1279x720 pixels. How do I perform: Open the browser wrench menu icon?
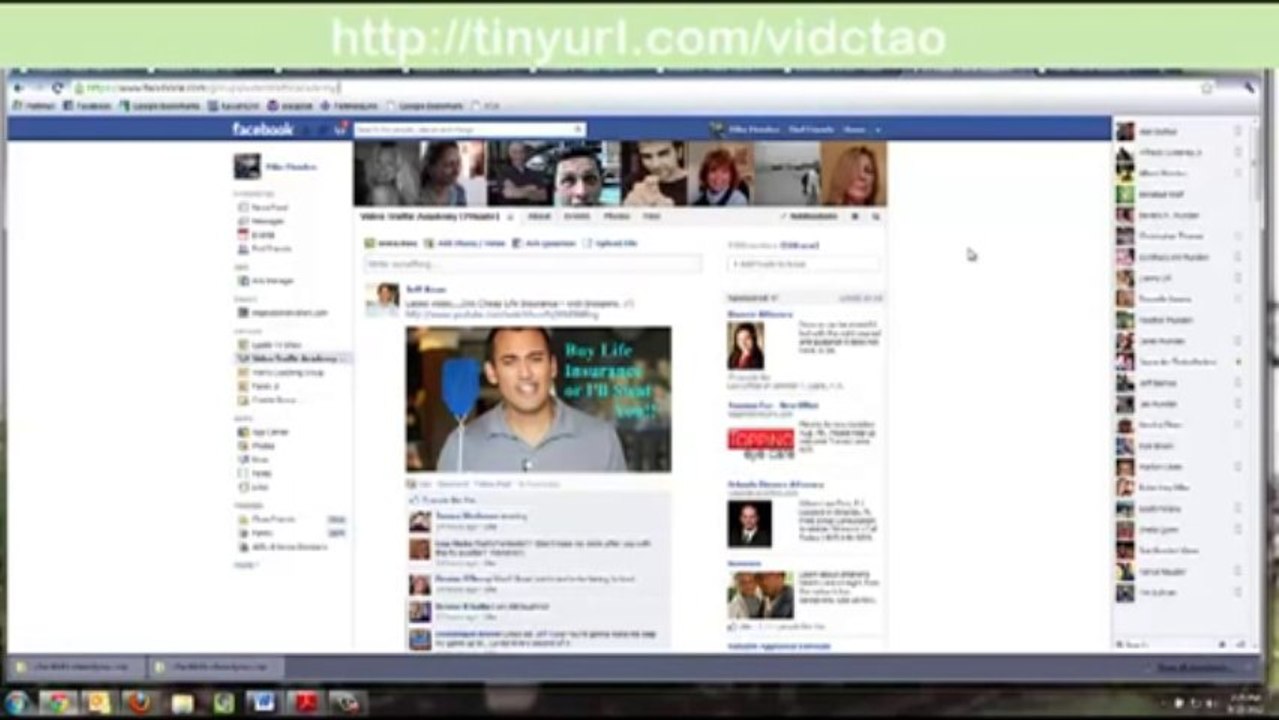tap(1249, 88)
